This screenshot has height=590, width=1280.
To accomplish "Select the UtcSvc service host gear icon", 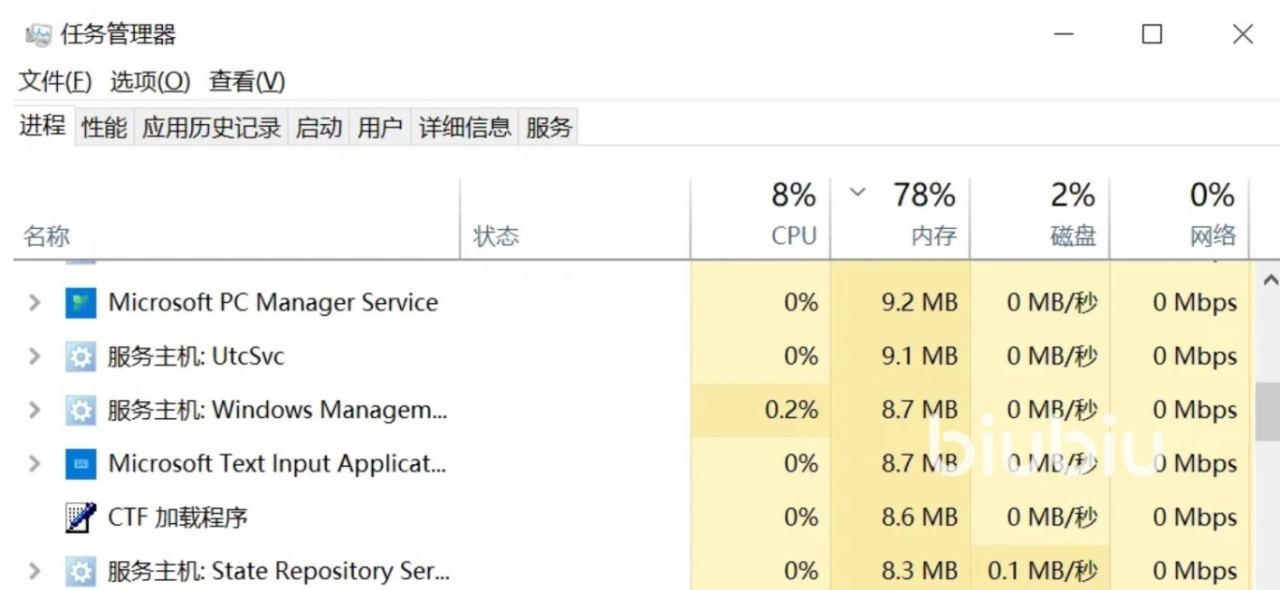I will pos(81,357).
